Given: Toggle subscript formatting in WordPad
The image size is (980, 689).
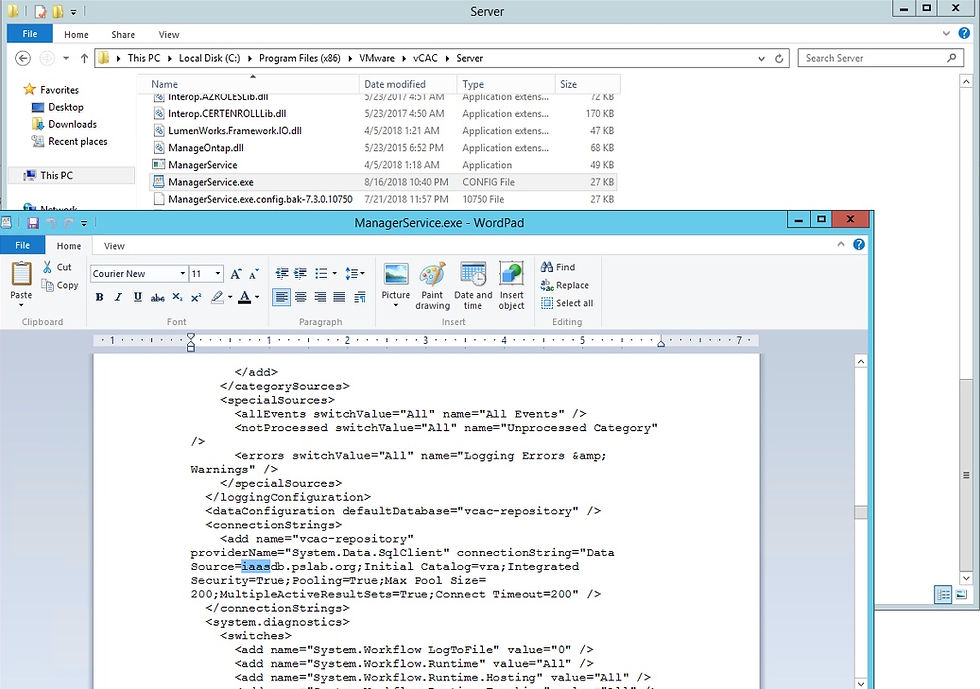Looking at the screenshot, I should (x=178, y=298).
